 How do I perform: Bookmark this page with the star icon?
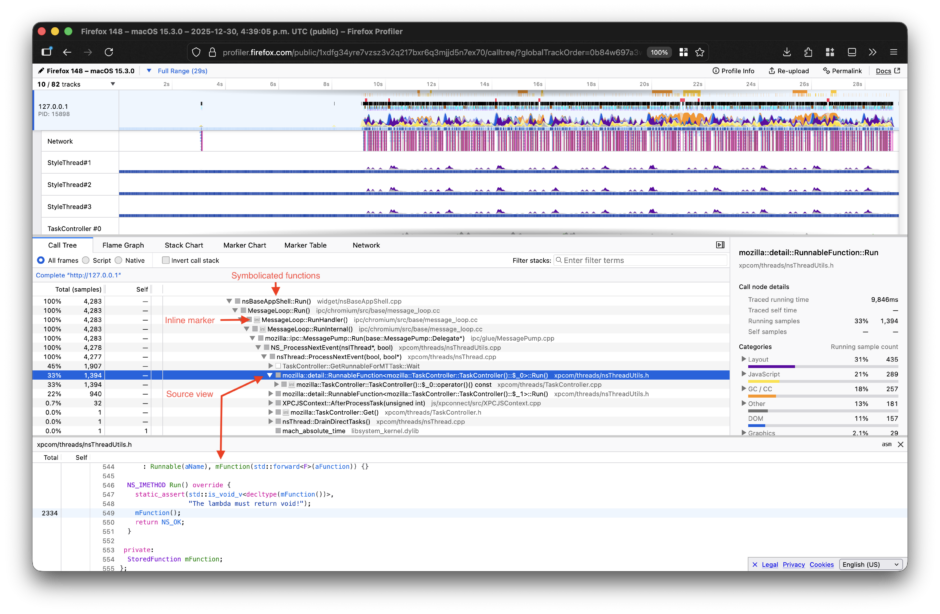700,52
